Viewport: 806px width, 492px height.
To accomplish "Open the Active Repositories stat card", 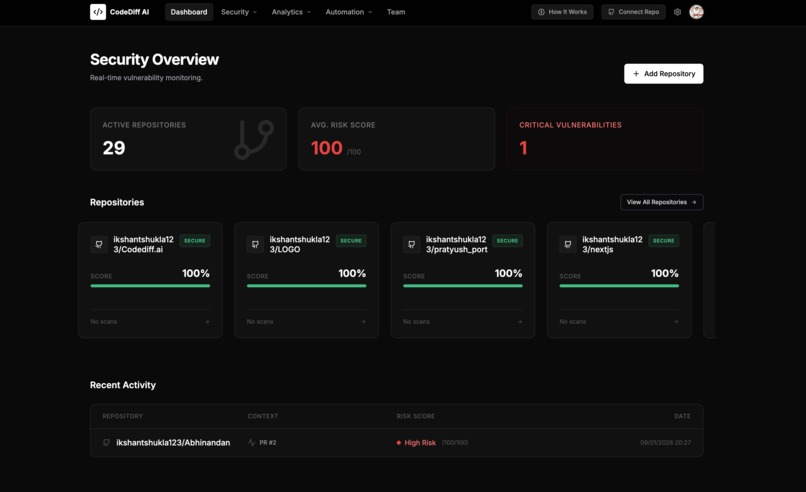I will [188, 139].
